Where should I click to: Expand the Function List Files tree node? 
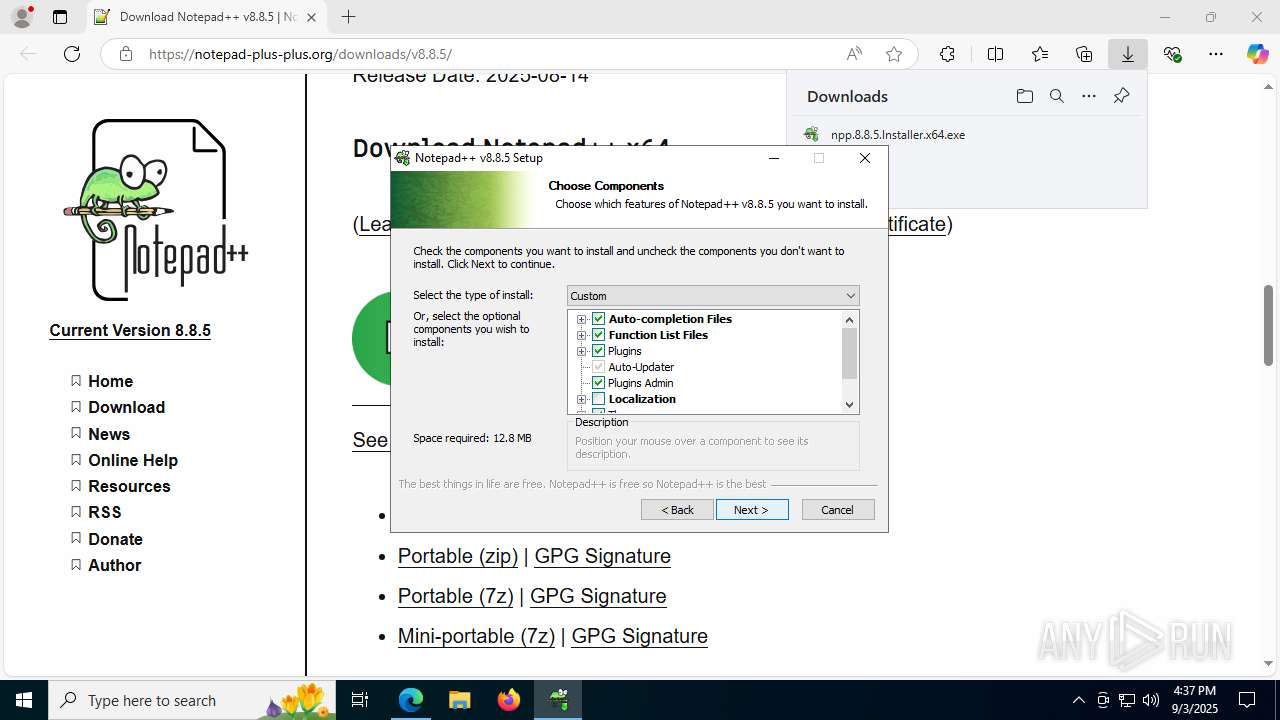coord(581,335)
